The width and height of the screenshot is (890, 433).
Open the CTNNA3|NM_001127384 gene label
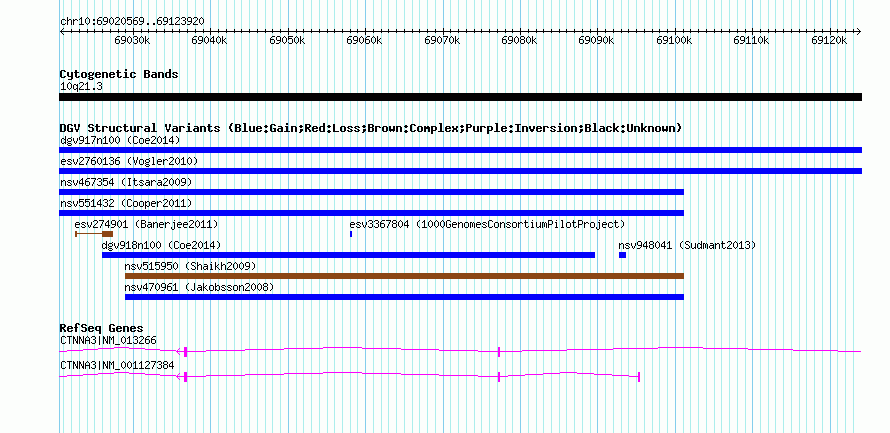point(117,365)
